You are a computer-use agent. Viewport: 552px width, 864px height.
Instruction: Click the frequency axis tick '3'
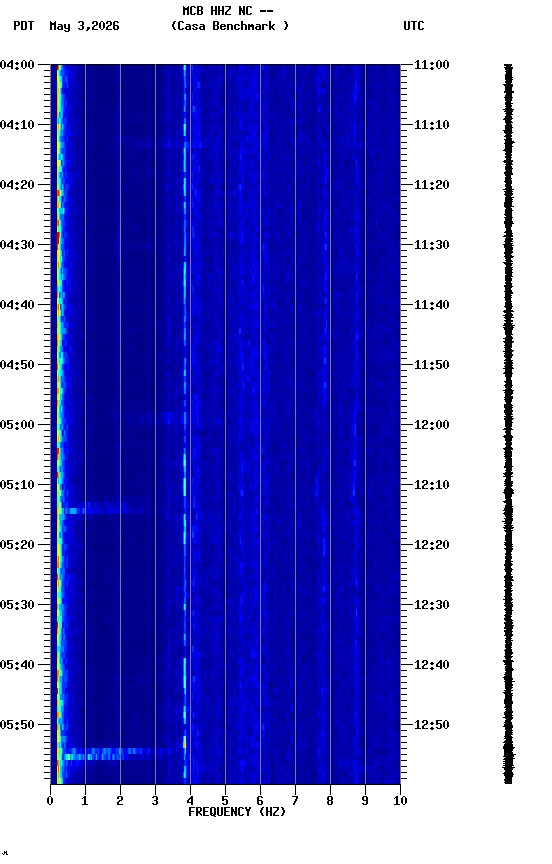[155, 801]
